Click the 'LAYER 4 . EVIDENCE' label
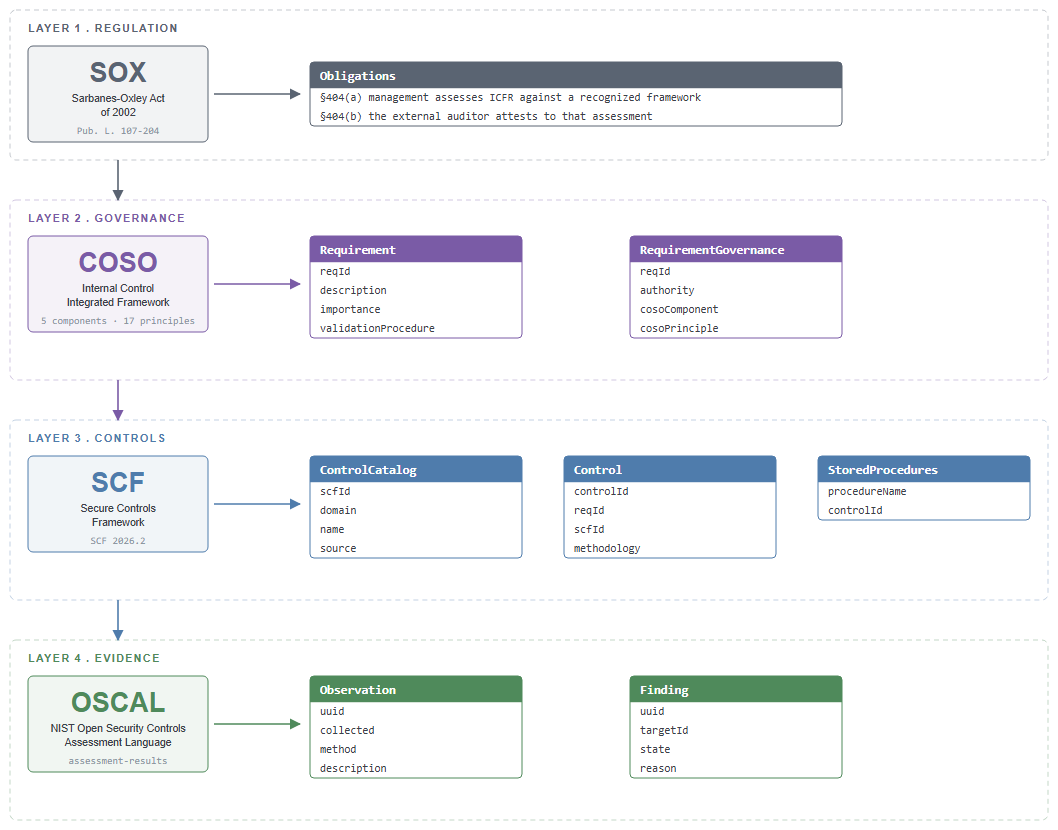 [x=94, y=659]
